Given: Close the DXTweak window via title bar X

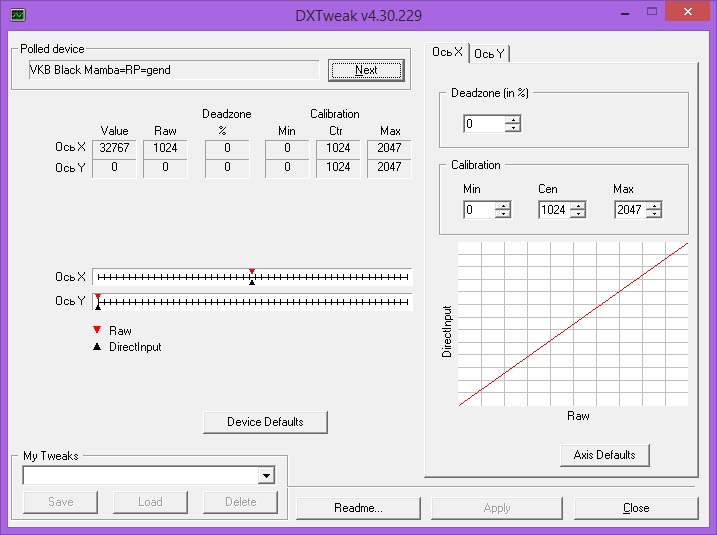Looking at the screenshot, I should coord(687,12).
